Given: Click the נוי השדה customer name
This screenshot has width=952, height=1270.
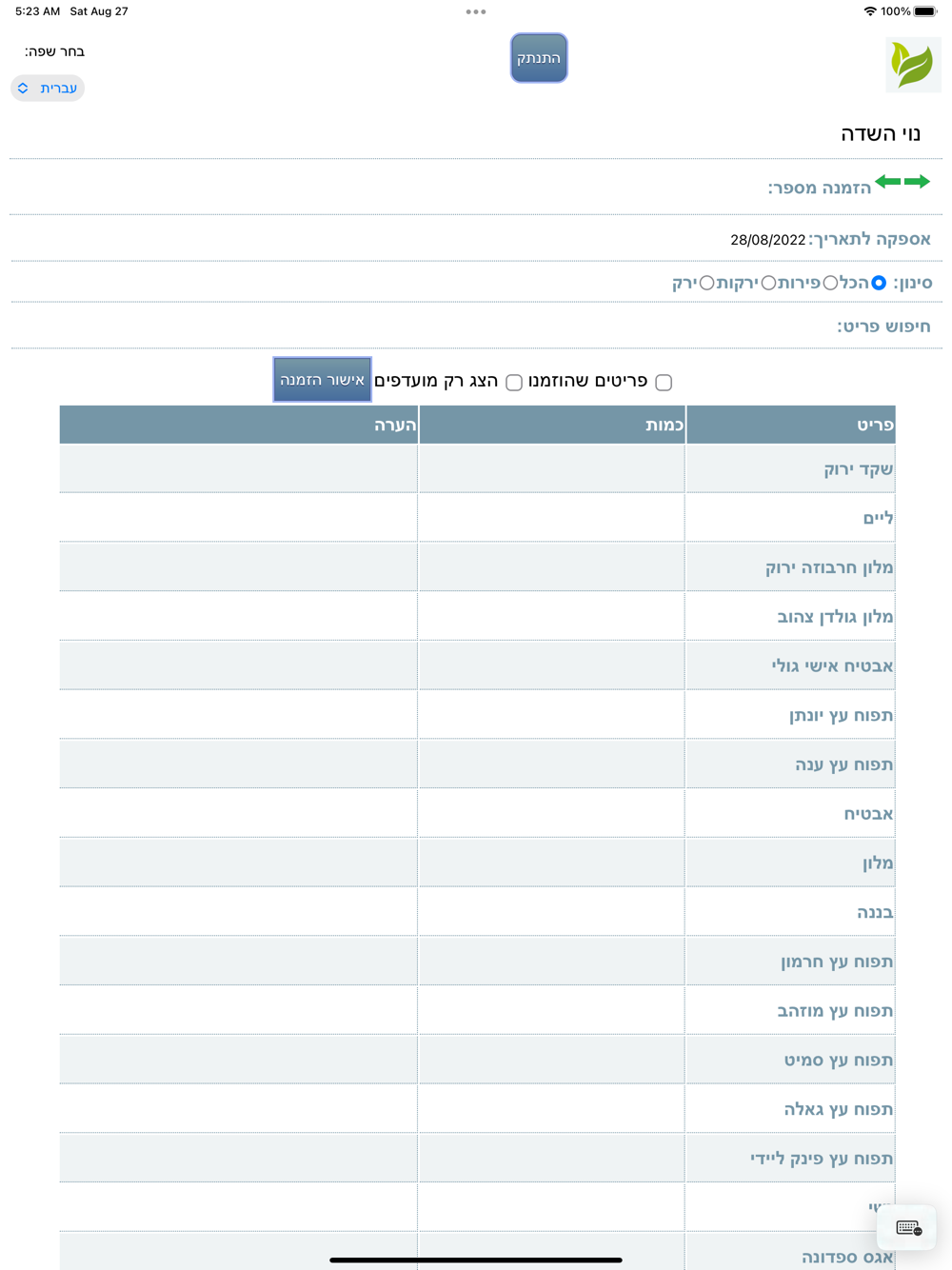Looking at the screenshot, I should point(881,134).
